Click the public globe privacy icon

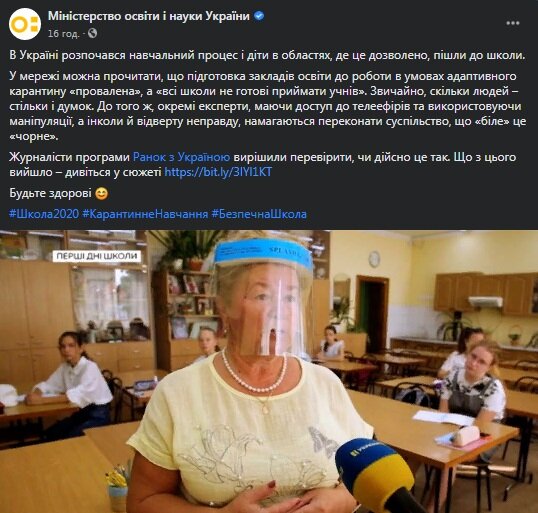coord(93,33)
